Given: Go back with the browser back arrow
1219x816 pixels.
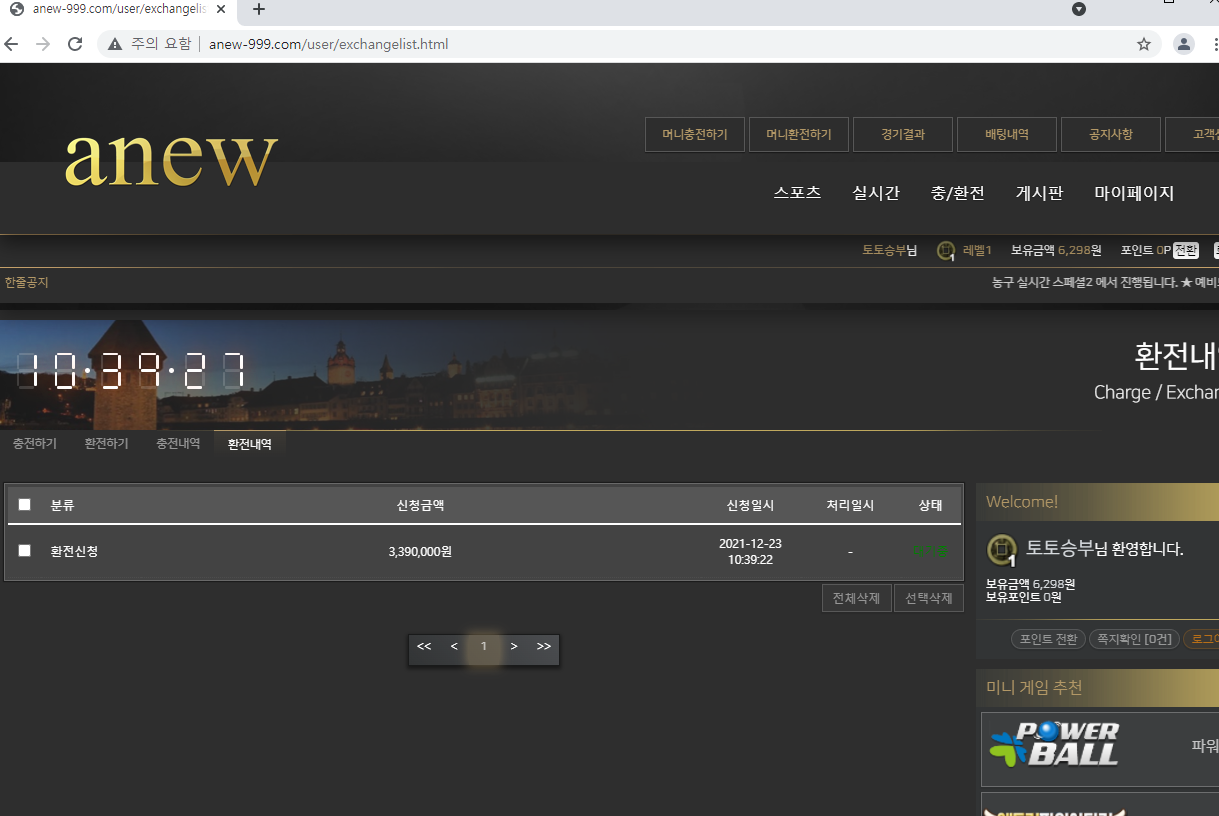Looking at the screenshot, I should pos(12,44).
